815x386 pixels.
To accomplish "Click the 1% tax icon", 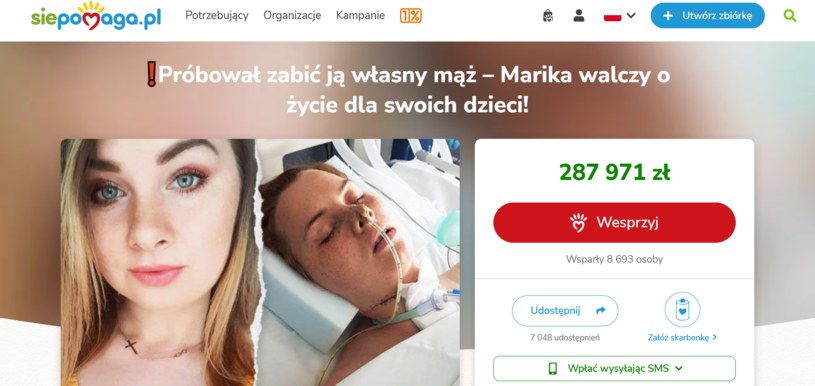I will coord(411,16).
